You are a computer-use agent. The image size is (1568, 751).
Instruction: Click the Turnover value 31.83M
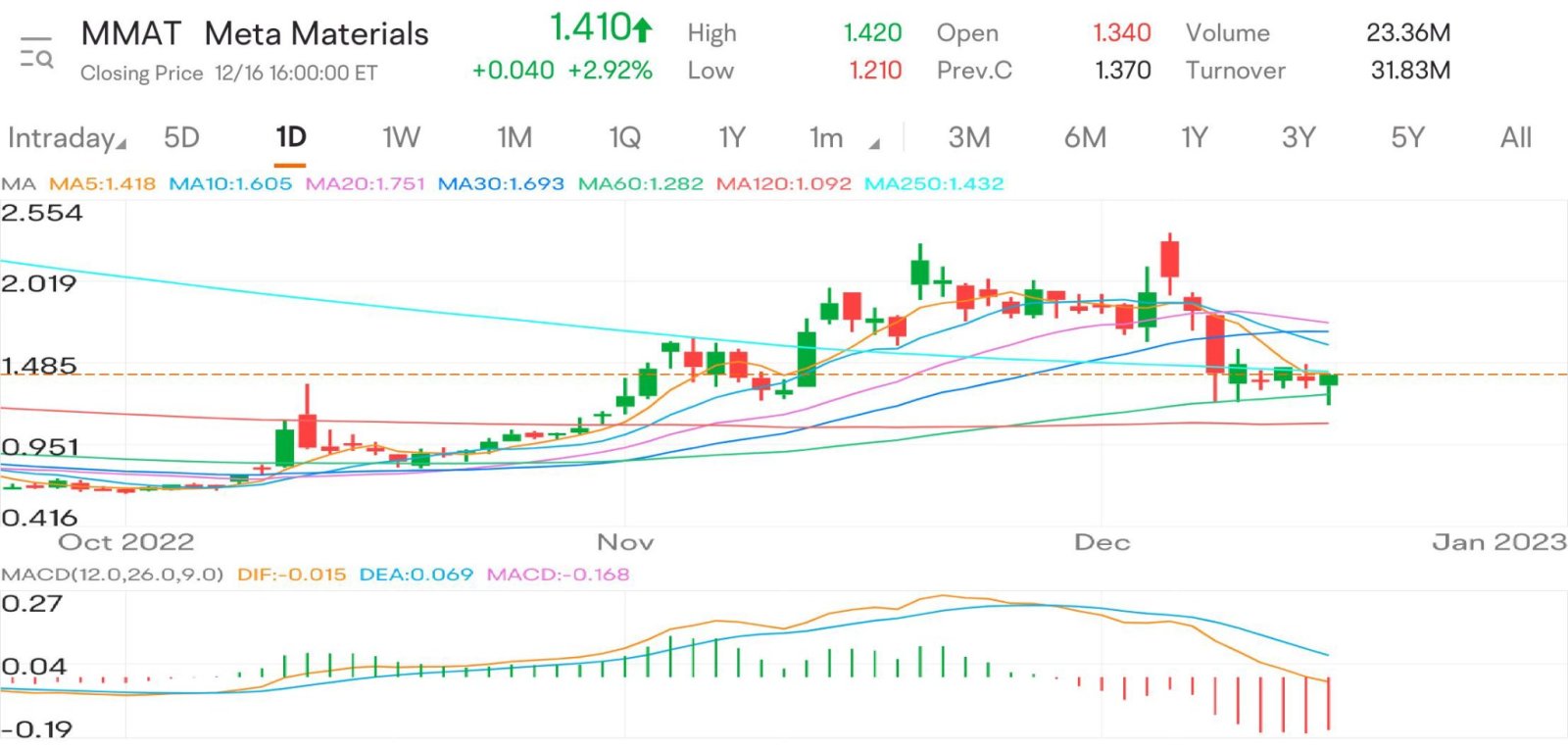[1410, 71]
